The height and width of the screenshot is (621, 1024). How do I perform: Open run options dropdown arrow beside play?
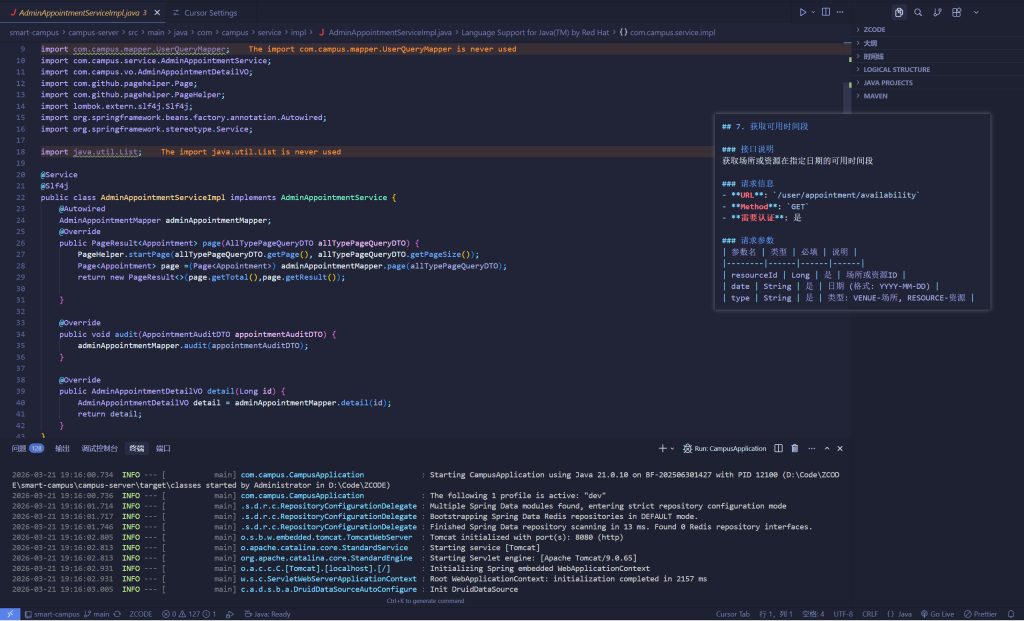coord(813,12)
